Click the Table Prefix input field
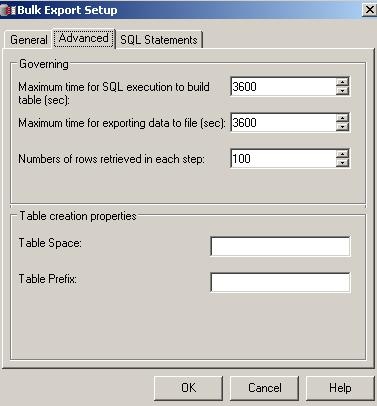377x406 pixels. pyautogui.click(x=280, y=282)
